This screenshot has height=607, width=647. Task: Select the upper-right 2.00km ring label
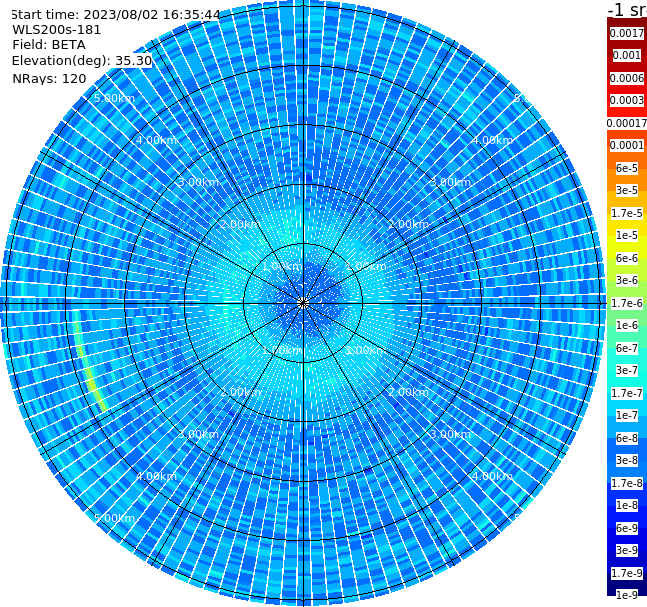(408, 224)
